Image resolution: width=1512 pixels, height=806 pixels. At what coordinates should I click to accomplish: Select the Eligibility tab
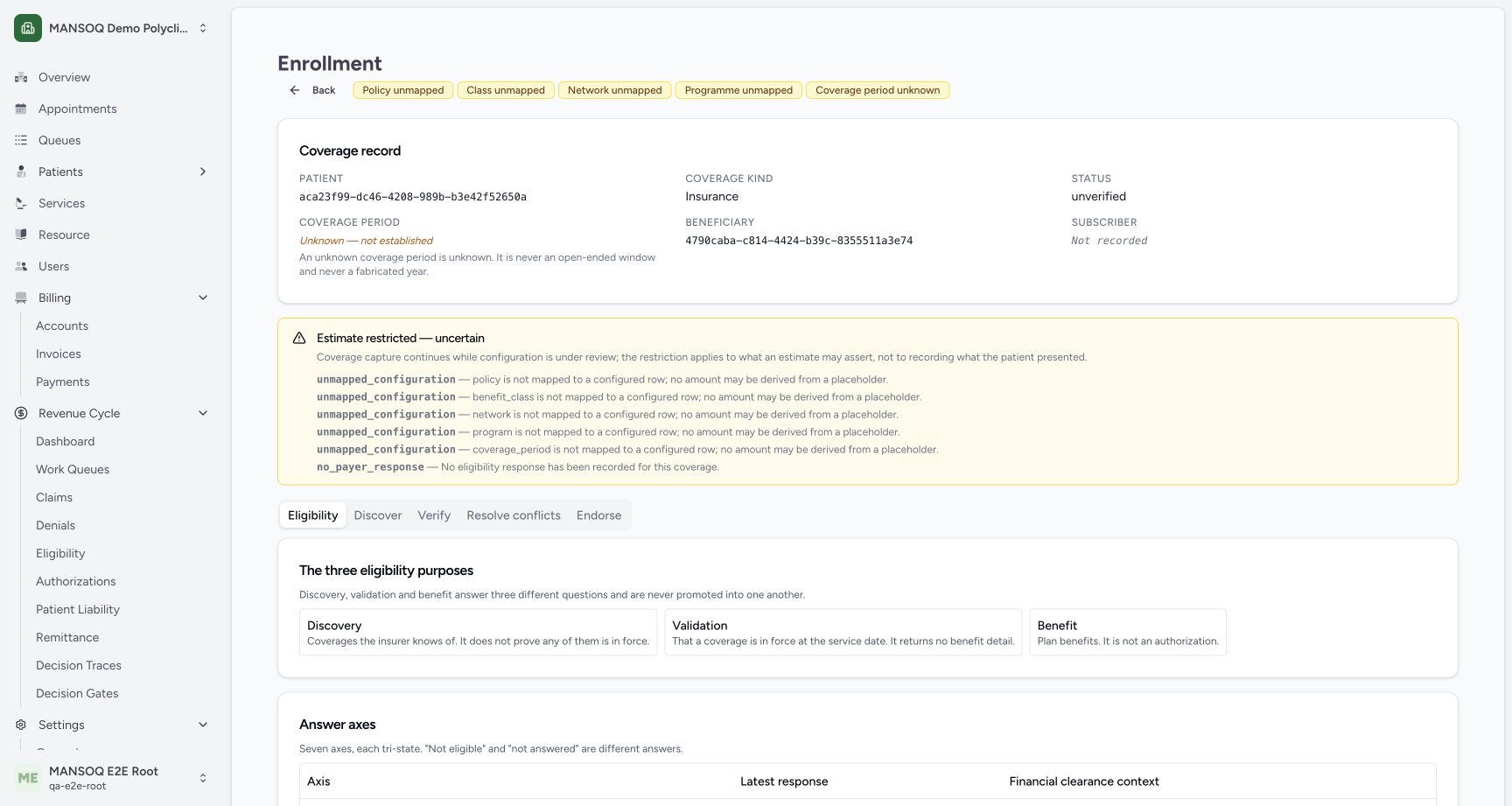click(312, 515)
